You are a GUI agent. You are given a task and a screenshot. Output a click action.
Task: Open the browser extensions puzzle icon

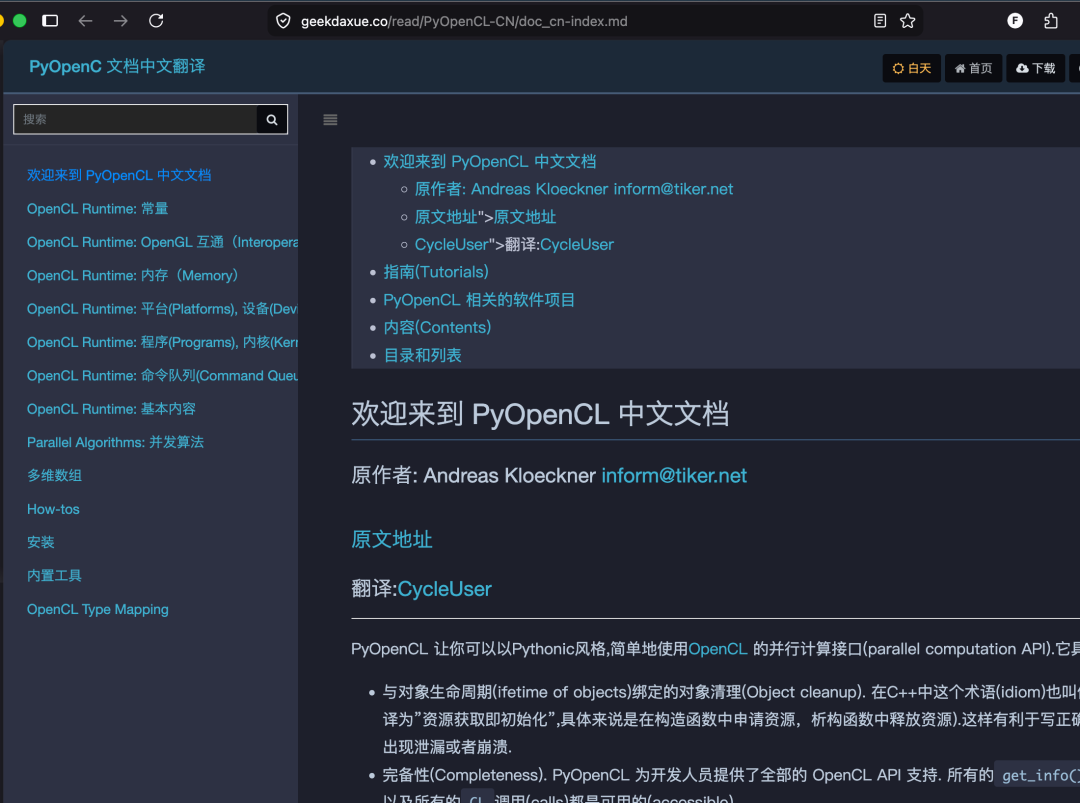(x=1050, y=21)
